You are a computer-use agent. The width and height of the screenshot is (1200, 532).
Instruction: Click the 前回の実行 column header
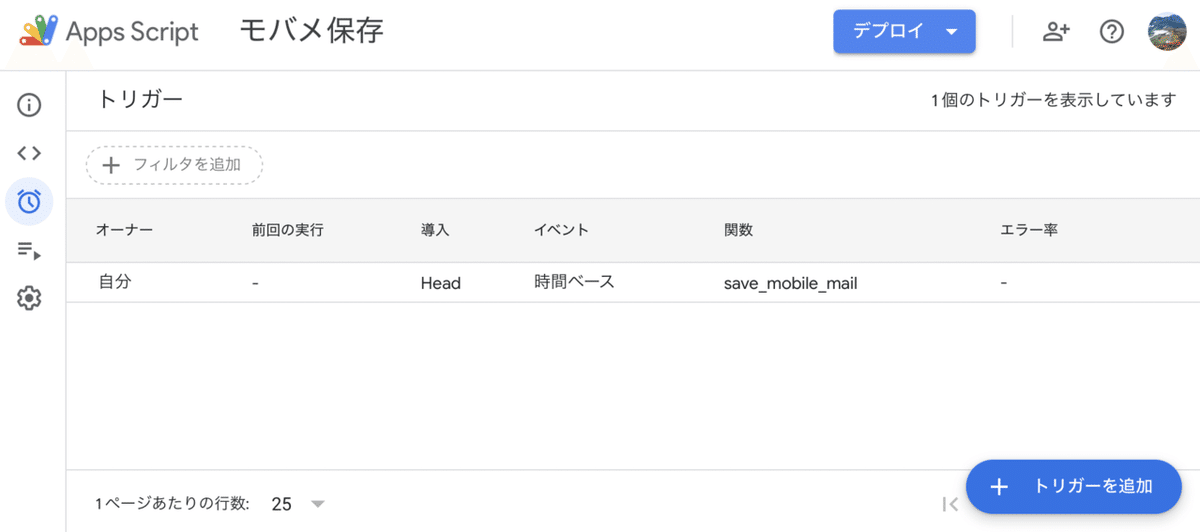click(x=288, y=230)
